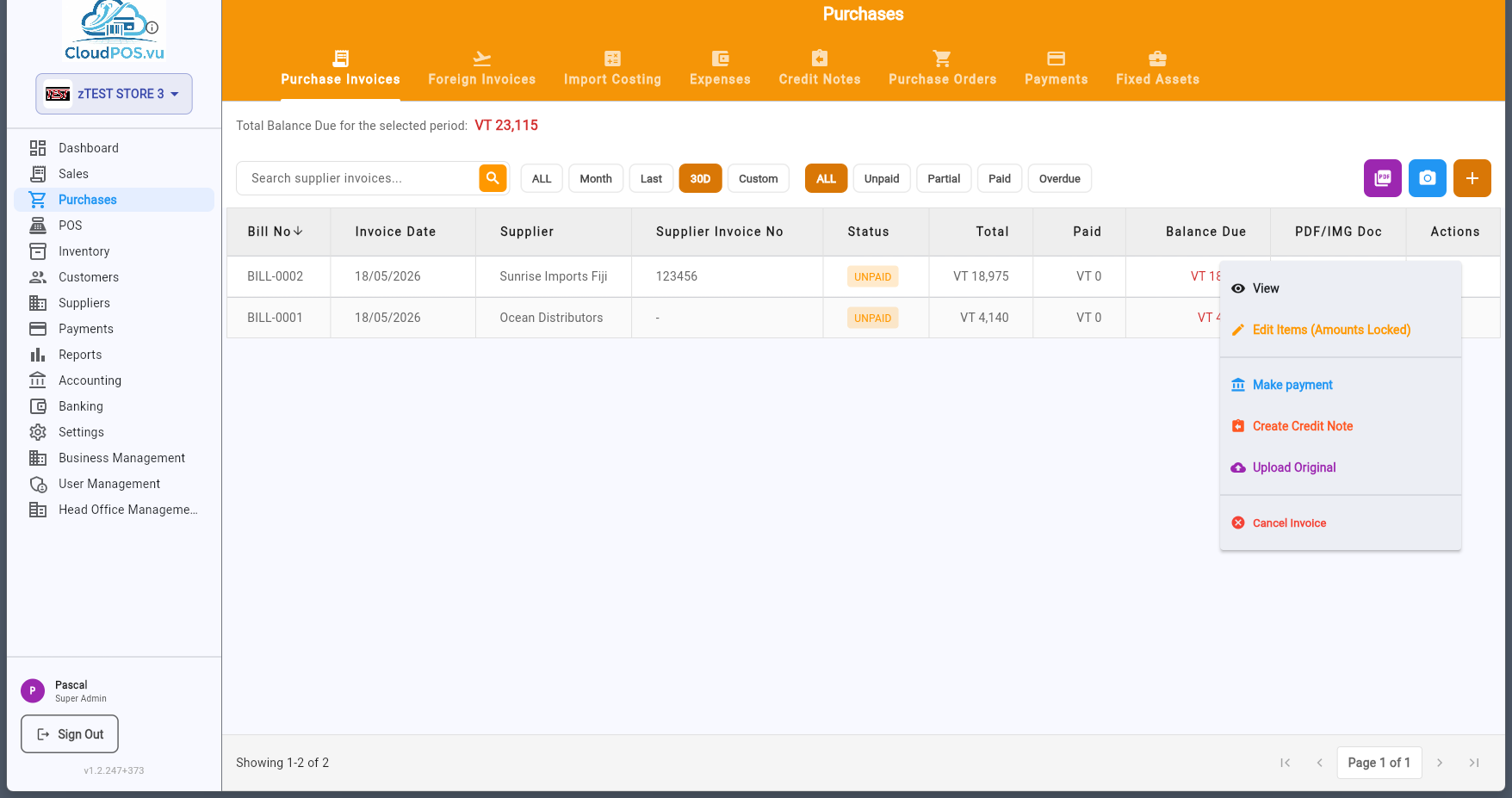Select the Custom date filter

coord(758,179)
